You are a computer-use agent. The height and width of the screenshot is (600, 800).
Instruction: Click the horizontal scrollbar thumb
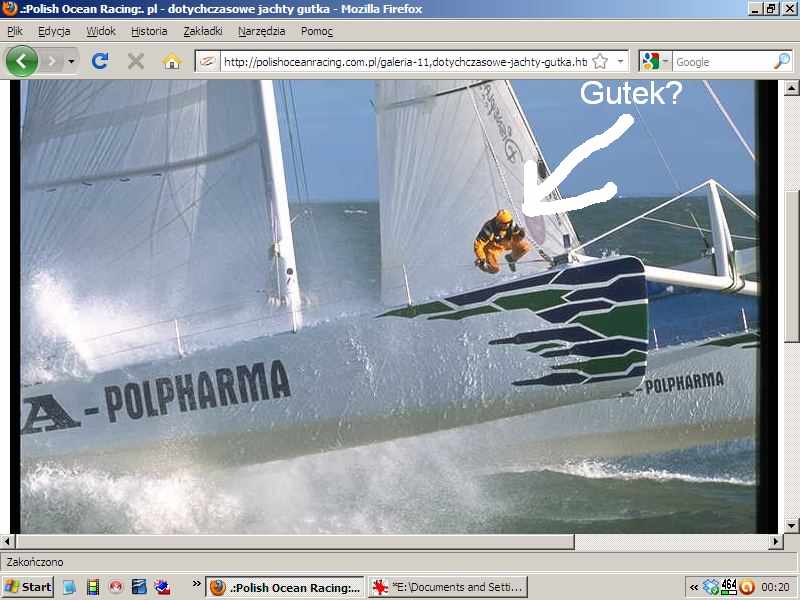point(295,541)
